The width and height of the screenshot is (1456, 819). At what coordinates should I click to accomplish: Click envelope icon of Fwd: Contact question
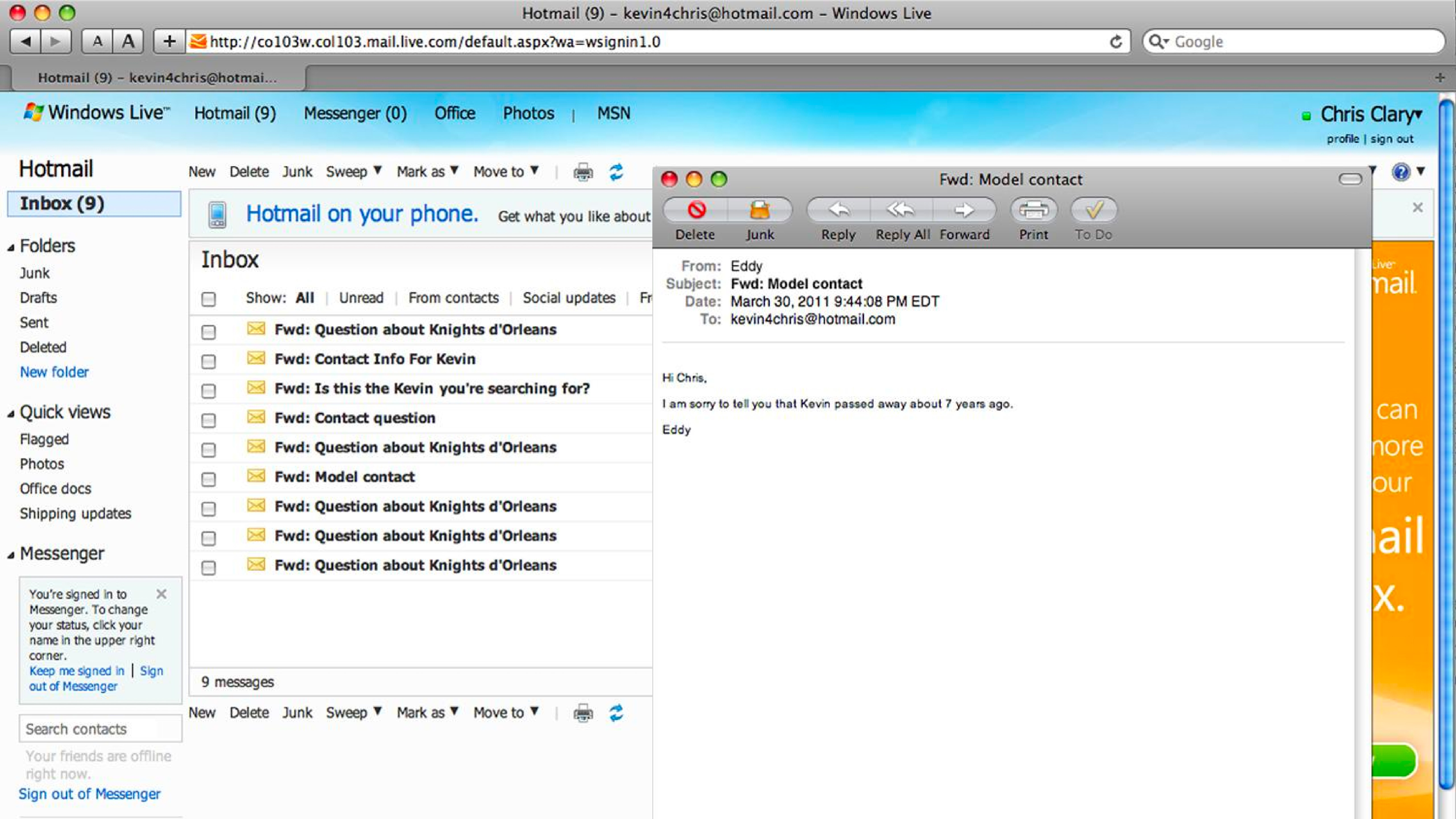click(x=256, y=417)
